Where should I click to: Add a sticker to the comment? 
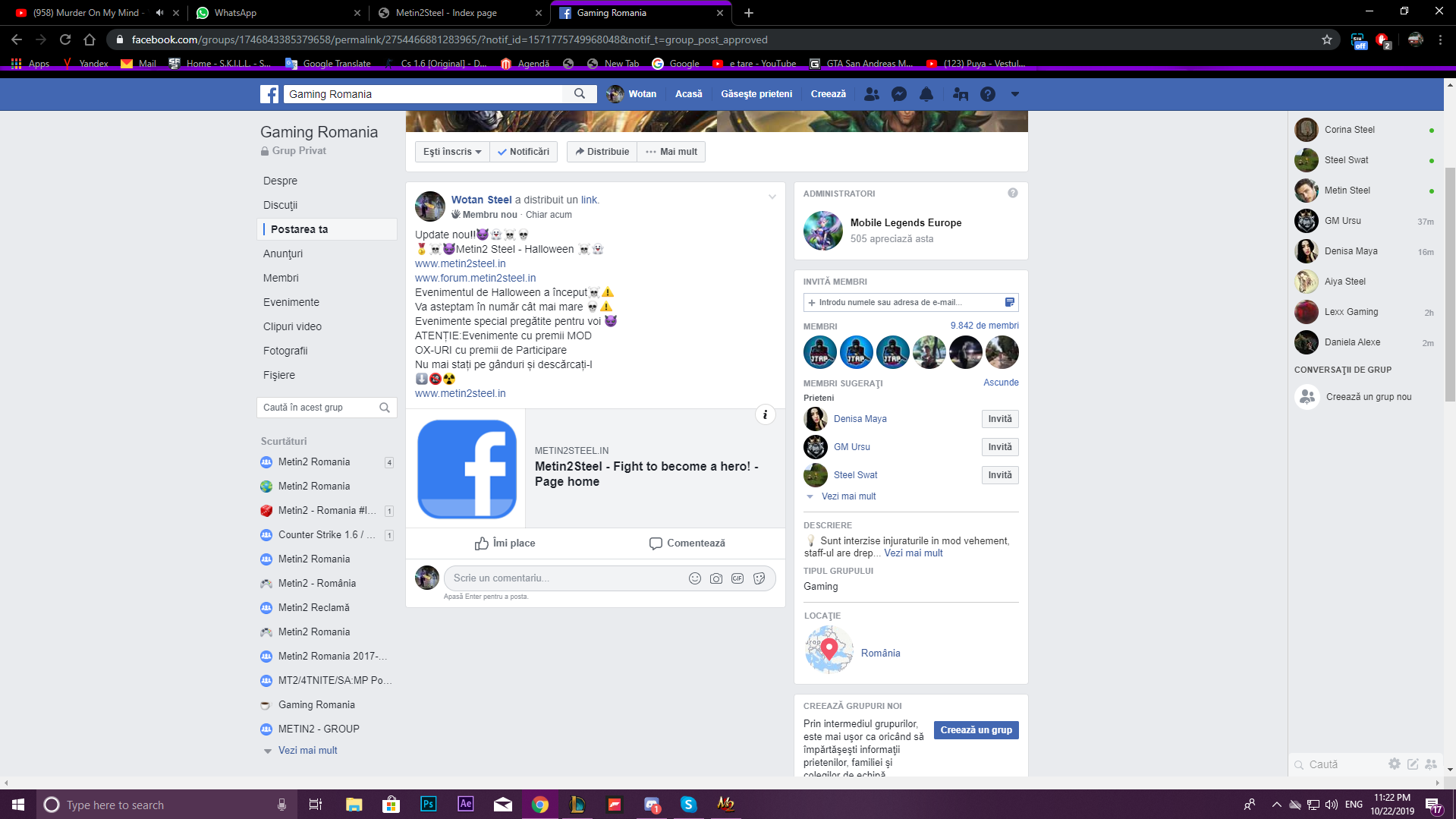coord(759,578)
